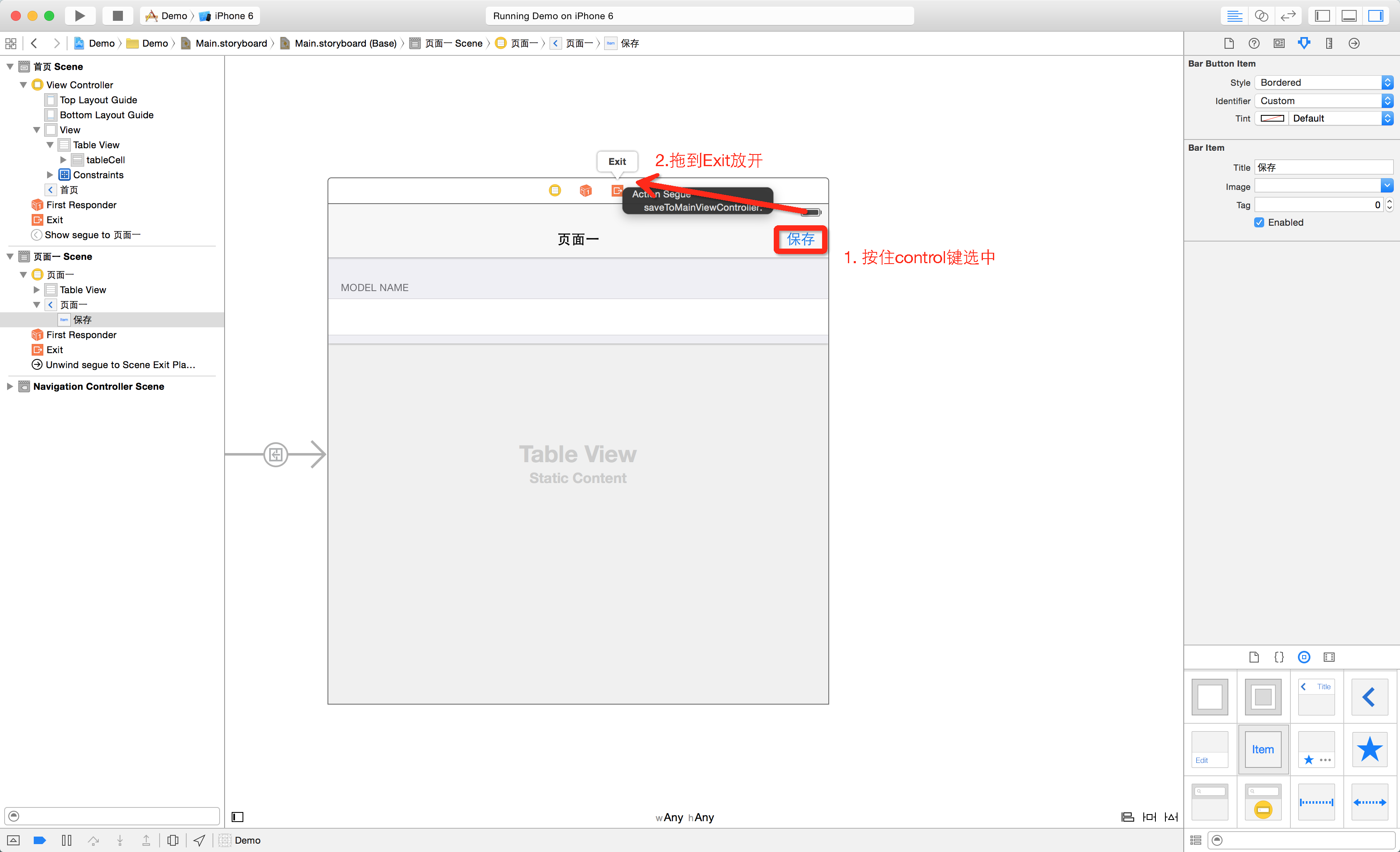The height and width of the screenshot is (852, 1400).
Task: Toggle breakpoints in debug bar
Action: click(40, 840)
